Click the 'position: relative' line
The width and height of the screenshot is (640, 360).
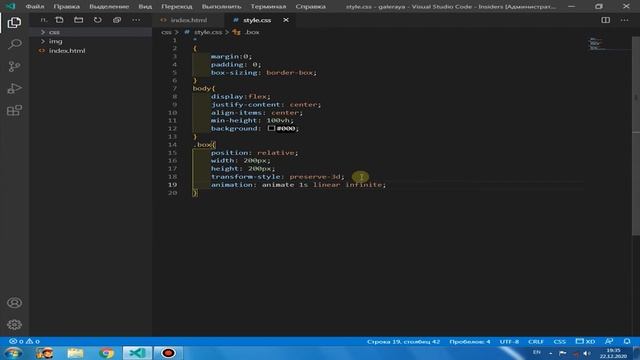pyautogui.click(x=254, y=153)
